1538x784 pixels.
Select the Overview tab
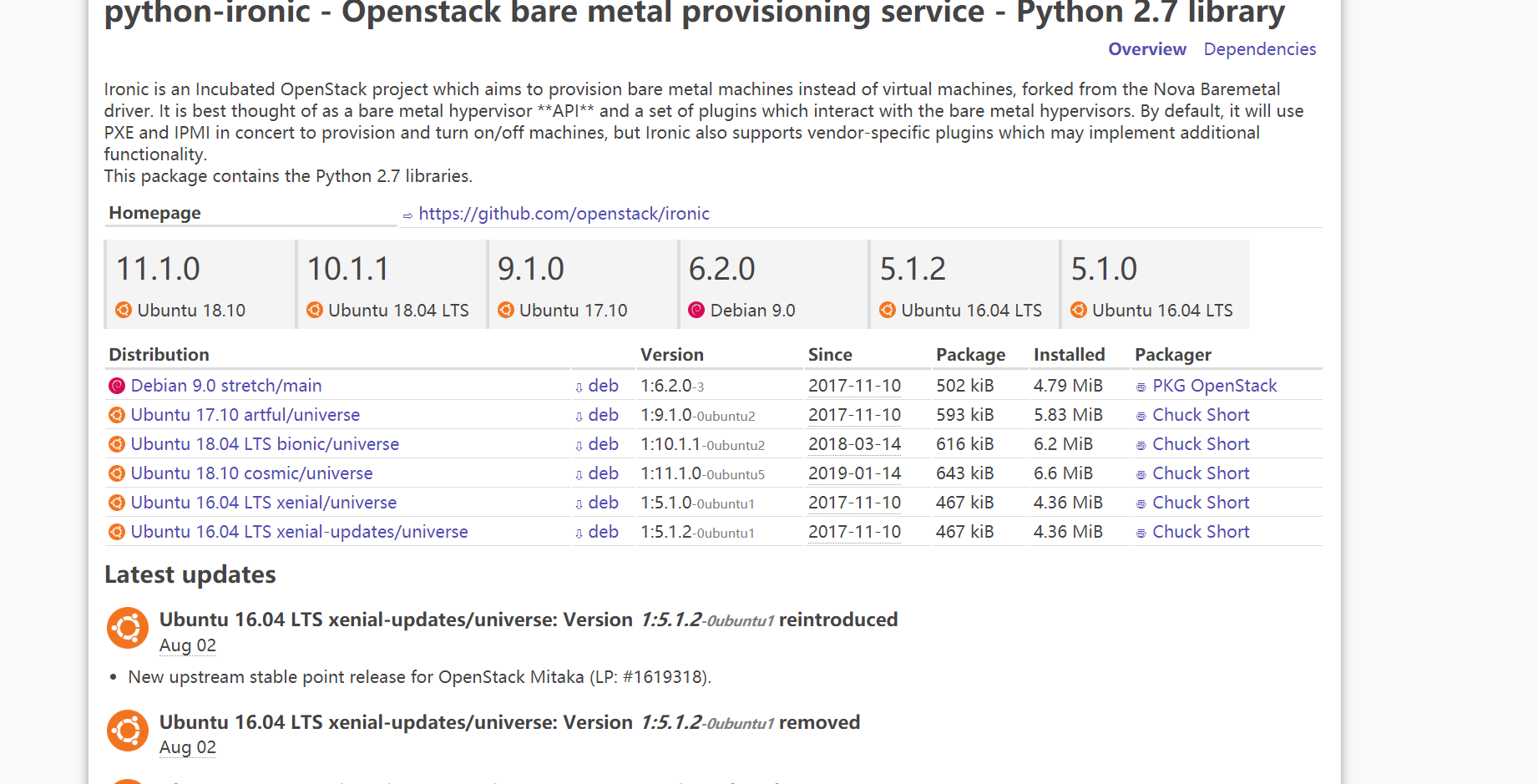pos(1146,49)
